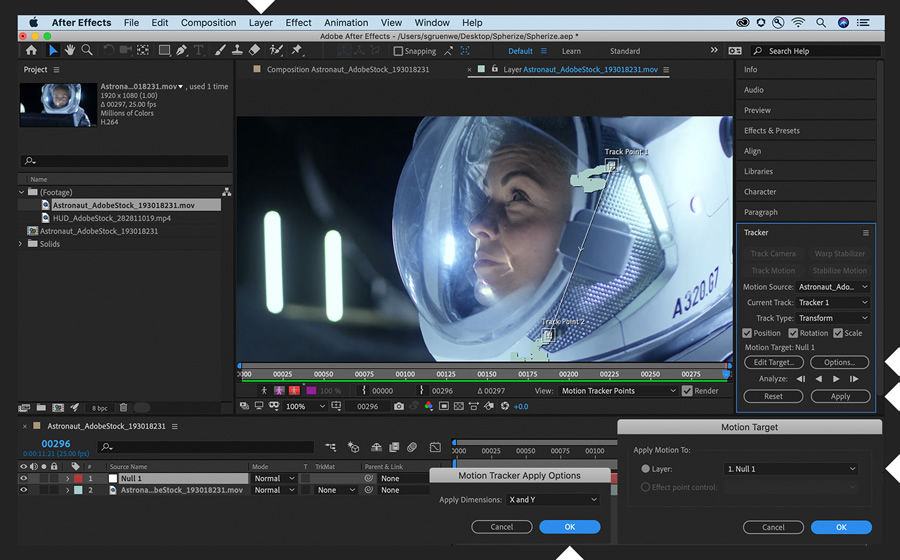Select the Zoom magnifier tool
The image size is (900, 560).
tap(87, 50)
